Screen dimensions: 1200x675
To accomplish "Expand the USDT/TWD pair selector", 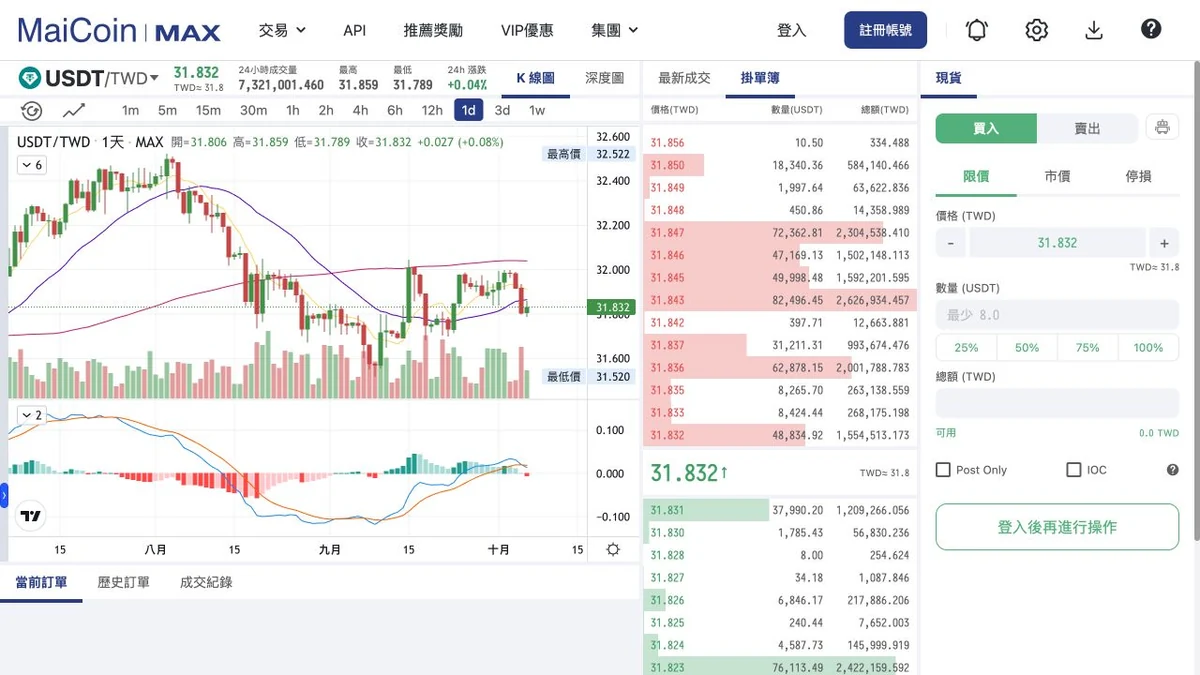I will click(x=102, y=78).
